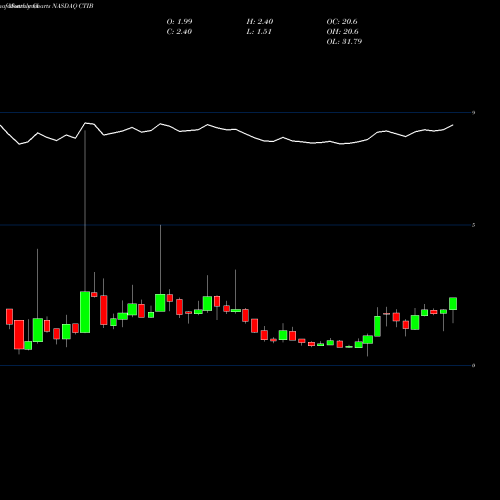Click the y-axis label 0
500x500 pixels.
473,365
